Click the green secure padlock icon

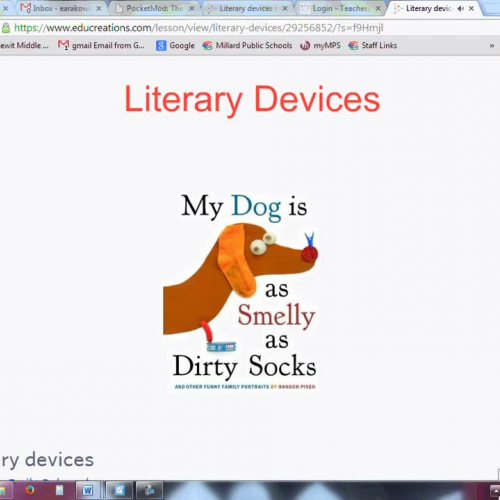click(x=6, y=28)
